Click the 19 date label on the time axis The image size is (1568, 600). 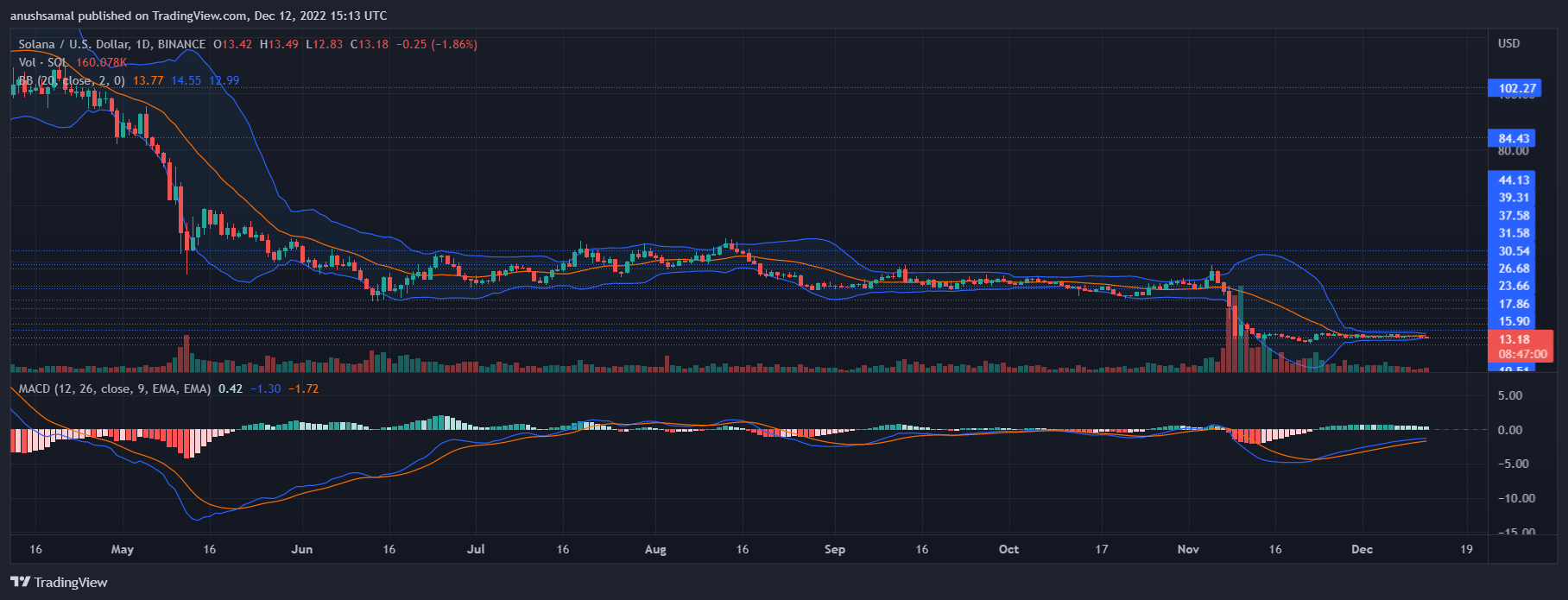[x=1466, y=549]
